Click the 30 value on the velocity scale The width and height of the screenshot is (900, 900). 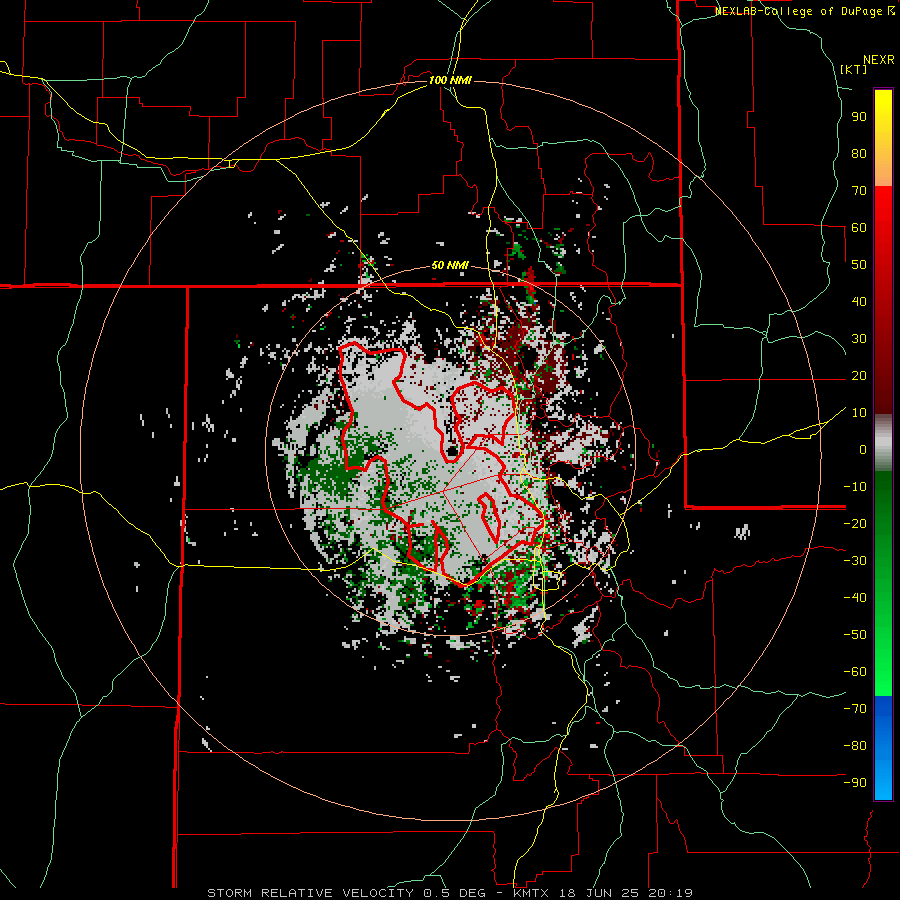(x=859, y=339)
